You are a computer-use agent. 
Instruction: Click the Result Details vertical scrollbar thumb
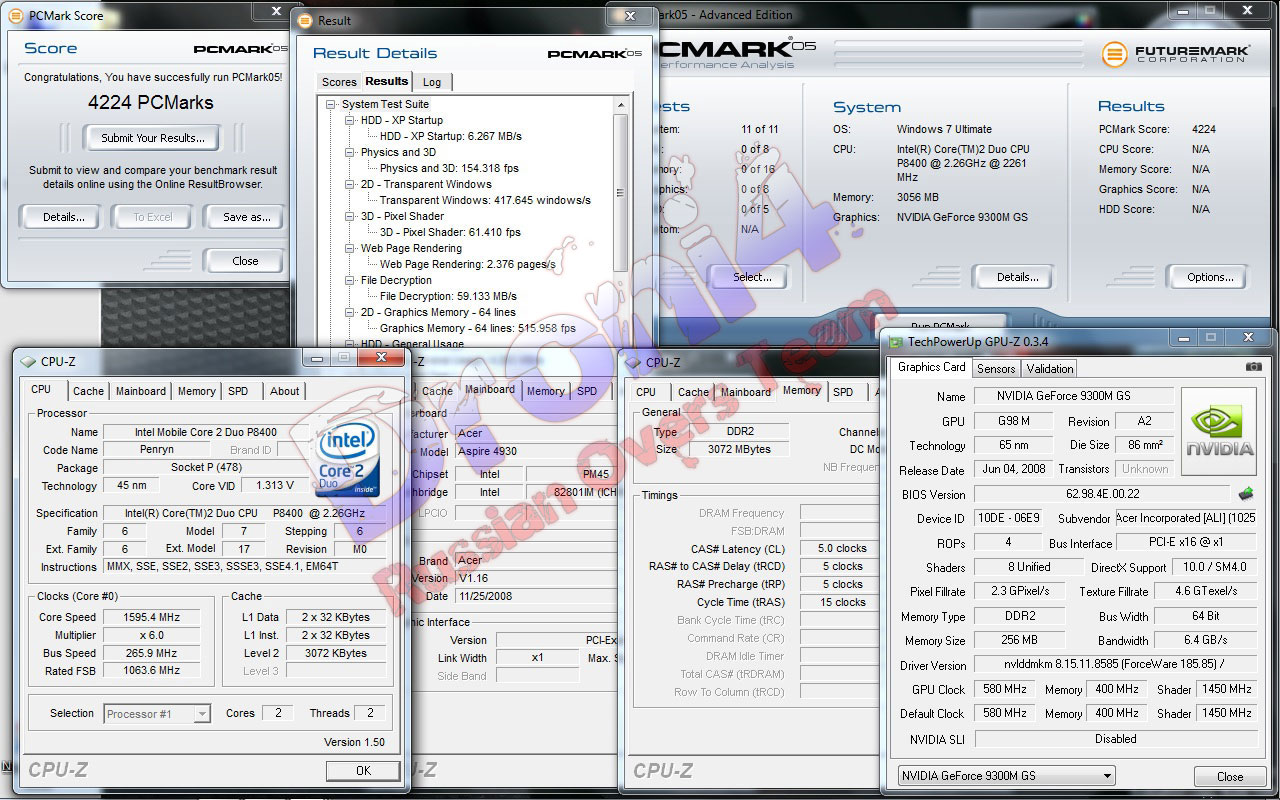[622, 191]
